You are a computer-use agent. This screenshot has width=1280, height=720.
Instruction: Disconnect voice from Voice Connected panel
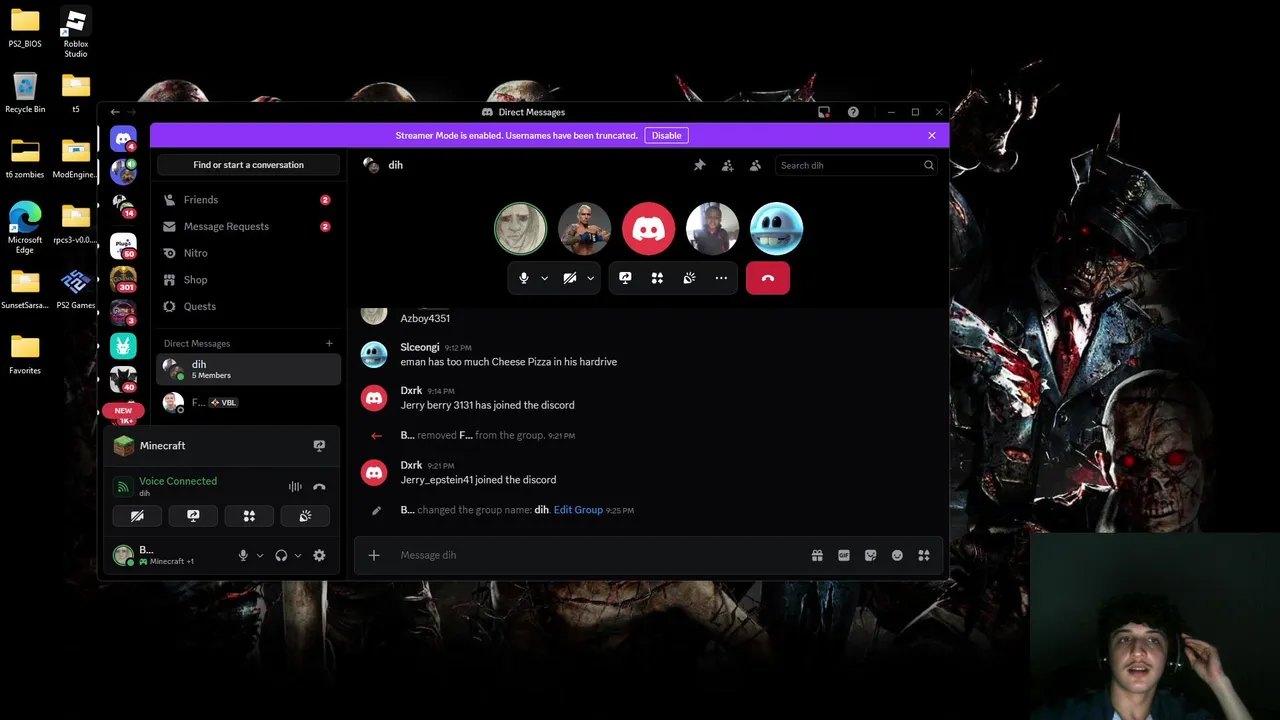(x=319, y=487)
